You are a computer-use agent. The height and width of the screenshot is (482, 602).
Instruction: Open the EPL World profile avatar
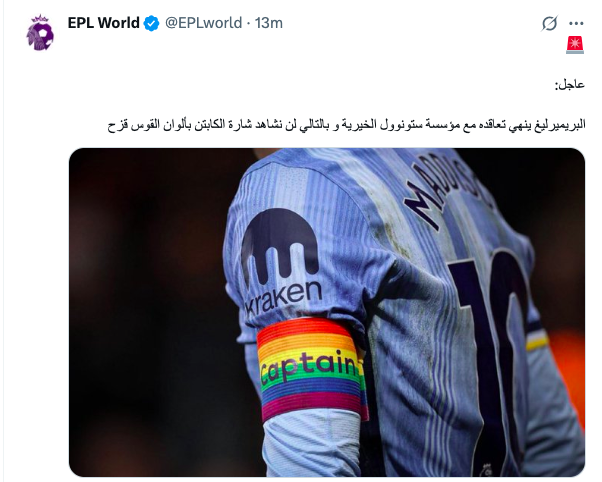click(40, 33)
